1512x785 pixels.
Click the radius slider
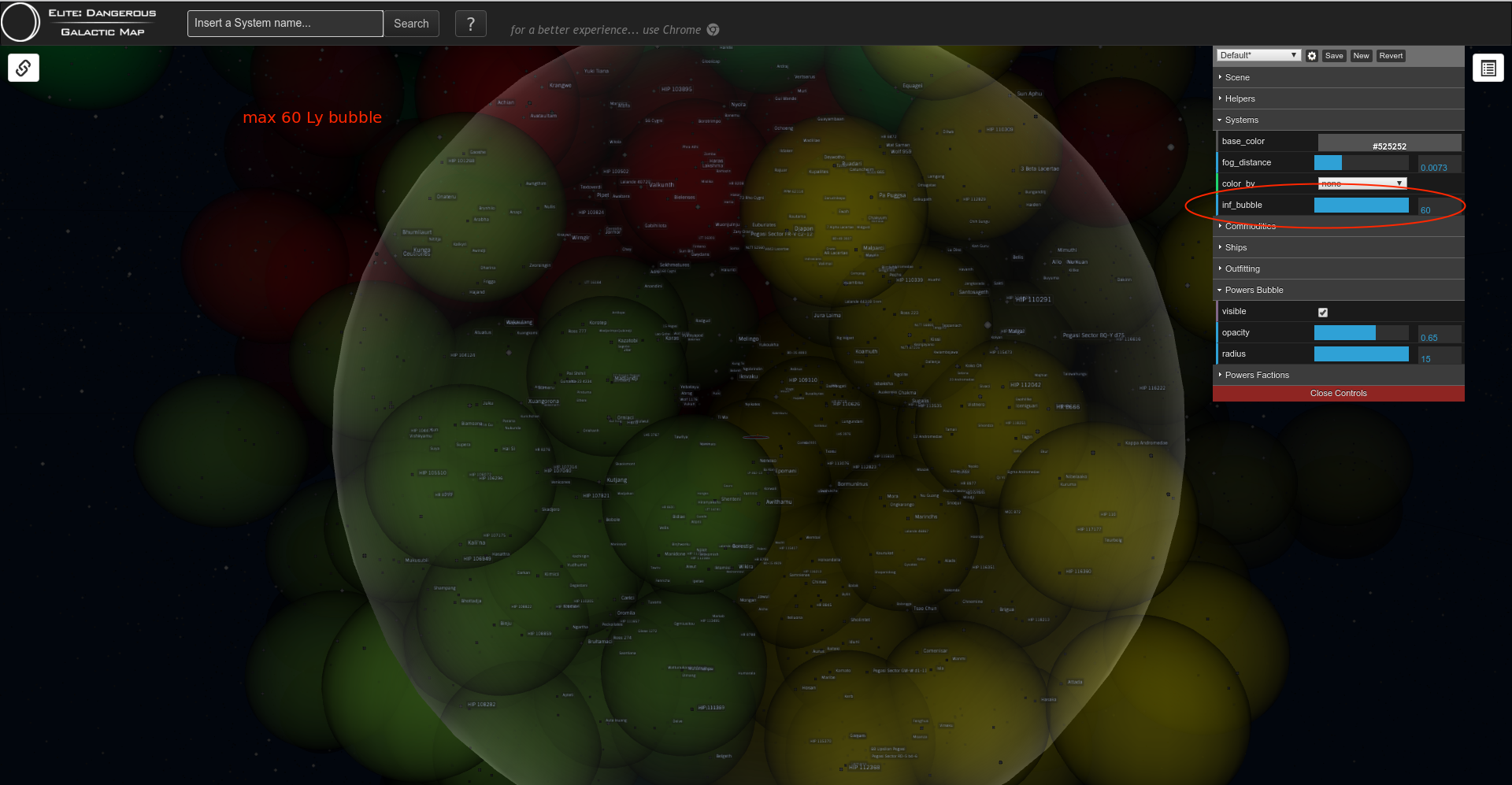1362,354
